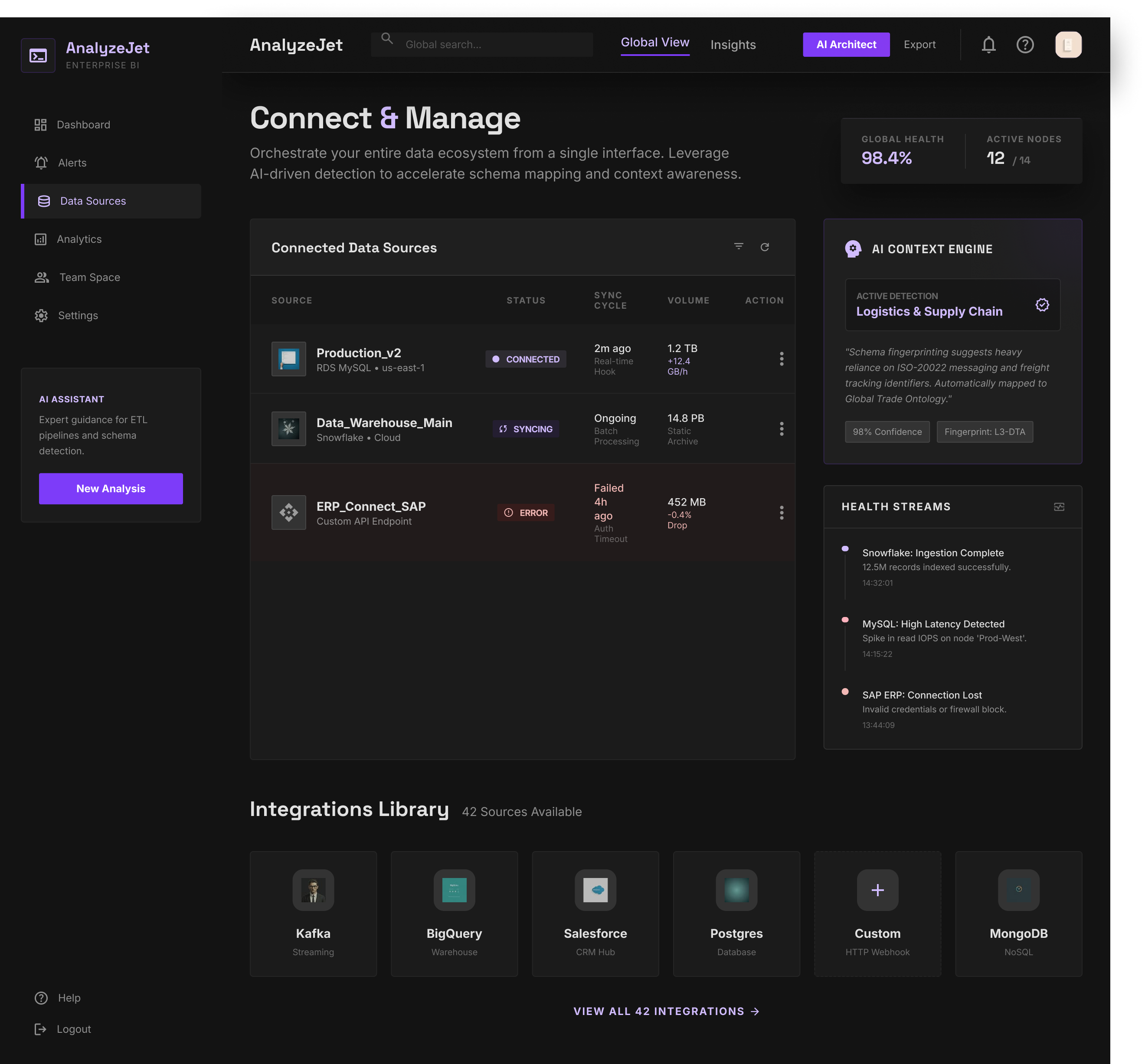Viewport: 1145px width, 1064px height.
Task: Click the Health Streams monitor icon
Action: click(x=1059, y=507)
